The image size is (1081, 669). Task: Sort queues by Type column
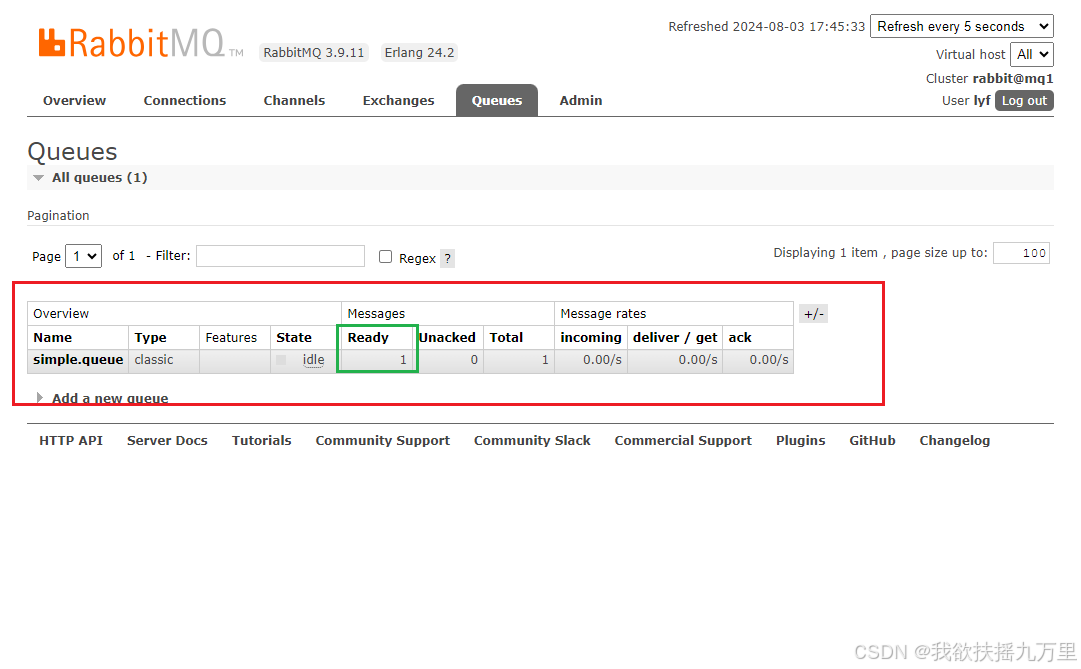coord(150,337)
